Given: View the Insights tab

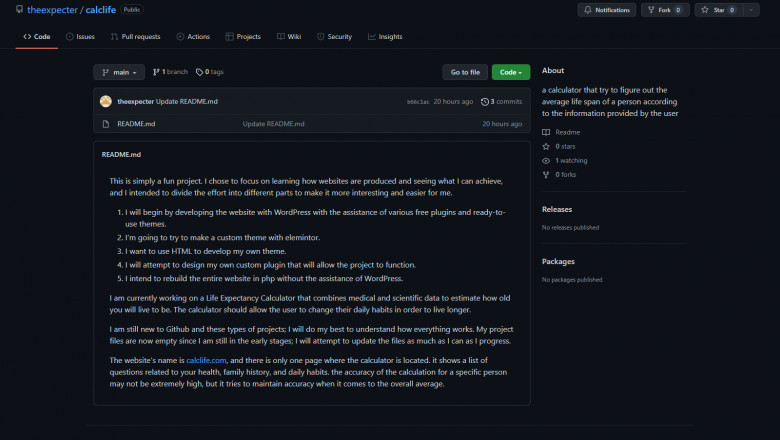Looking at the screenshot, I should tap(385, 37).
